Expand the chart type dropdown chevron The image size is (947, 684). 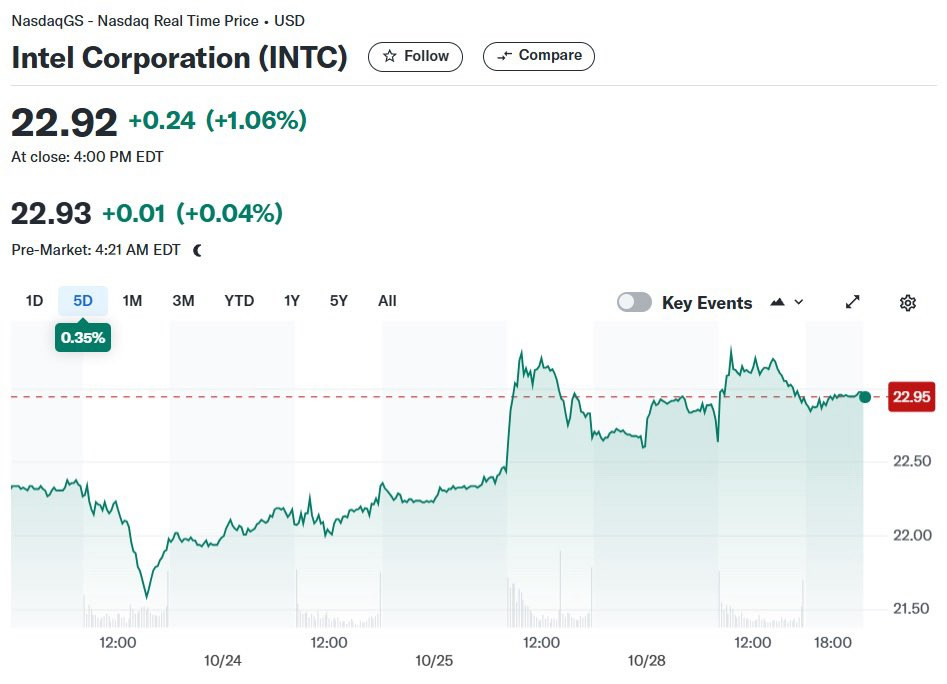point(798,302)
